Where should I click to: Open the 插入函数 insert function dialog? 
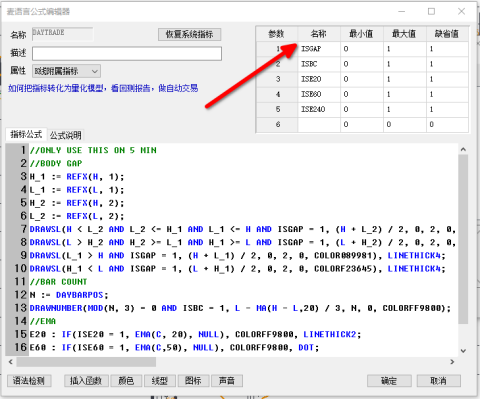pos(86,380)
